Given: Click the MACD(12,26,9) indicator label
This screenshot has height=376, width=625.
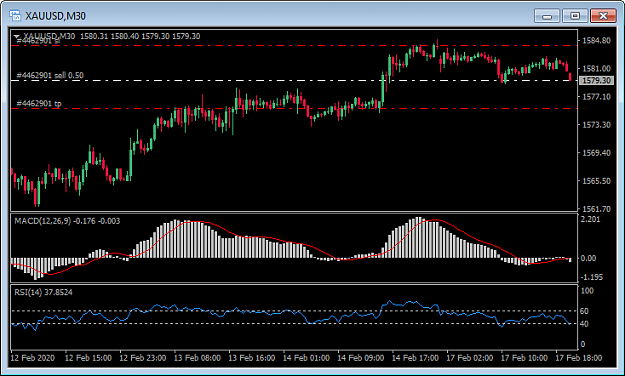Looking at the screenshot, I should (67, 221).
